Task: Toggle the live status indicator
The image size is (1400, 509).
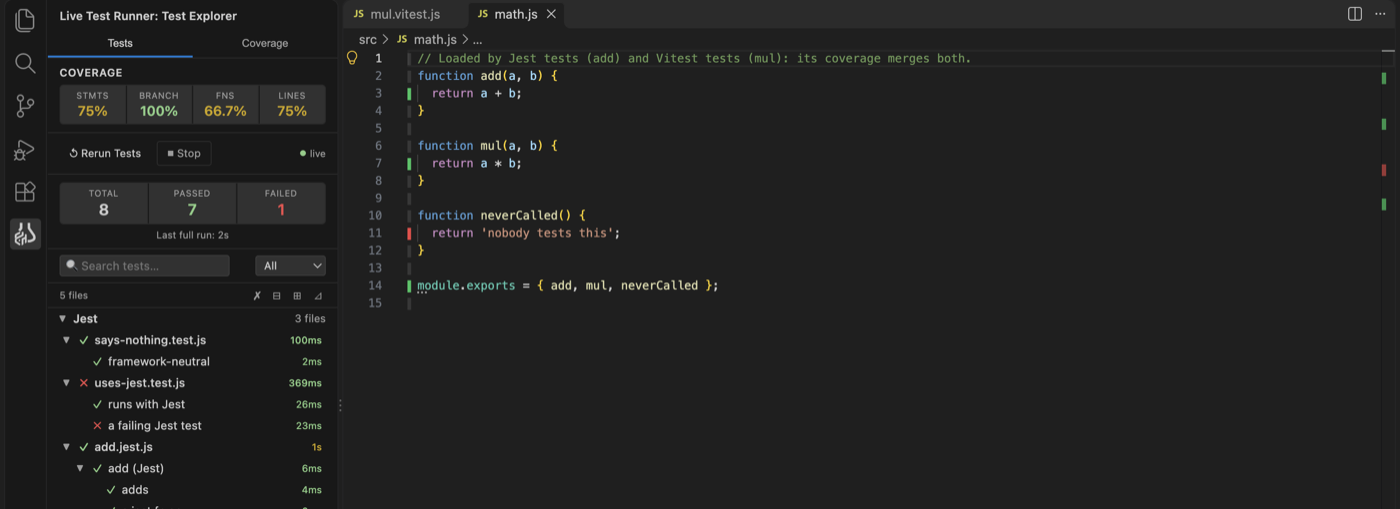Action: pyautogui.click(x=312, y=154)
